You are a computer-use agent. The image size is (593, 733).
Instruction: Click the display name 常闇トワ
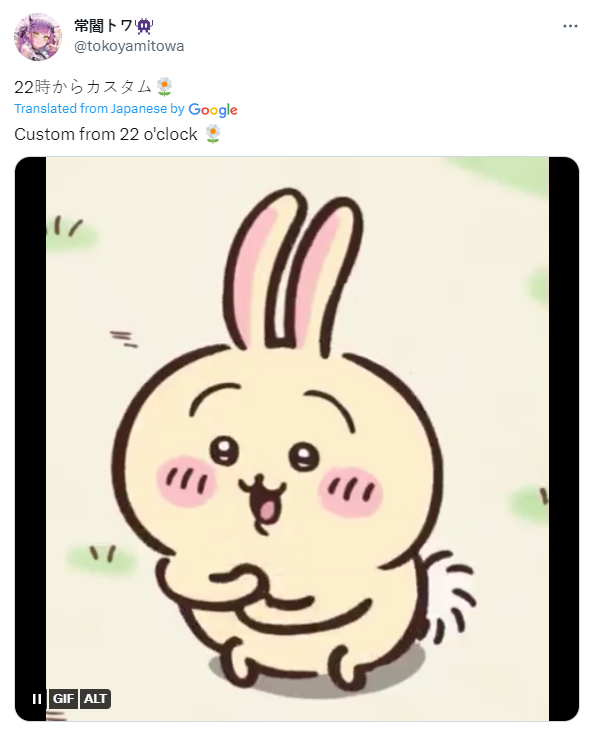coord(104,26)
